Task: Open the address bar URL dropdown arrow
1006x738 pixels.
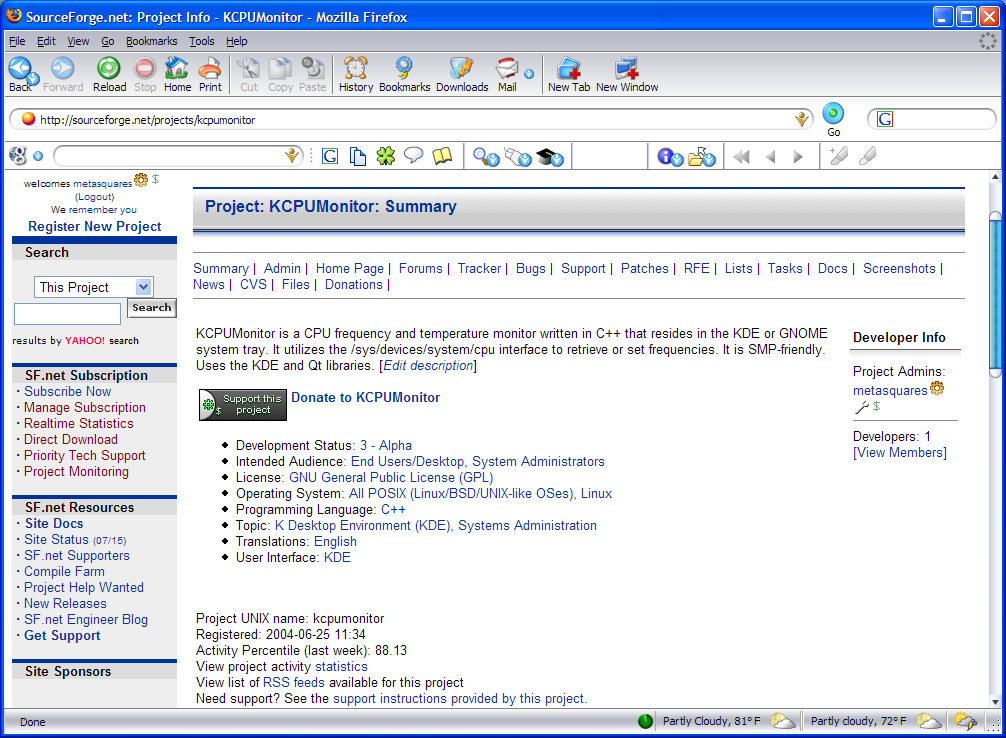Action: (x=801, y=120)
